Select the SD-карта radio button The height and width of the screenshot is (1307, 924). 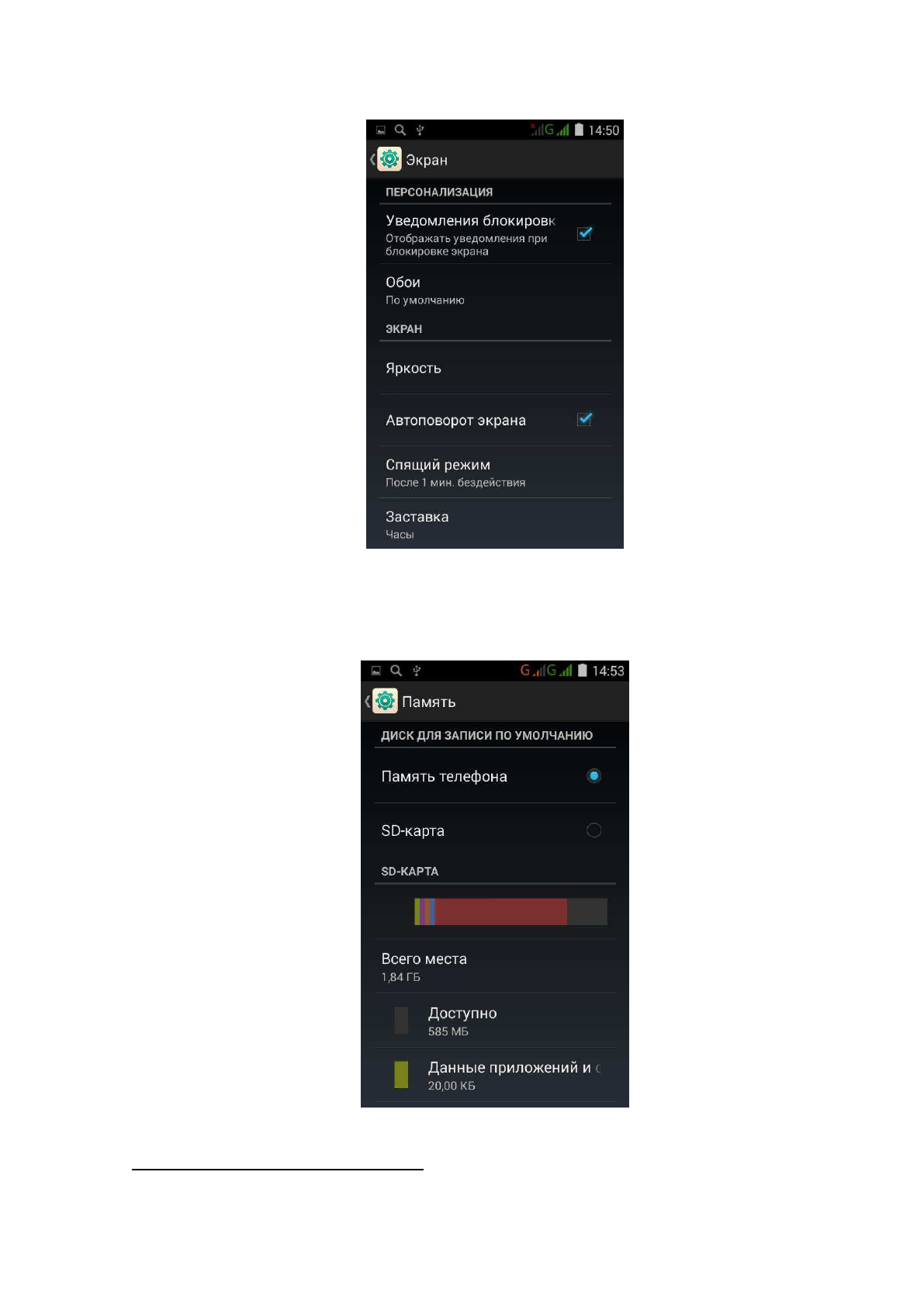(594, 830)
